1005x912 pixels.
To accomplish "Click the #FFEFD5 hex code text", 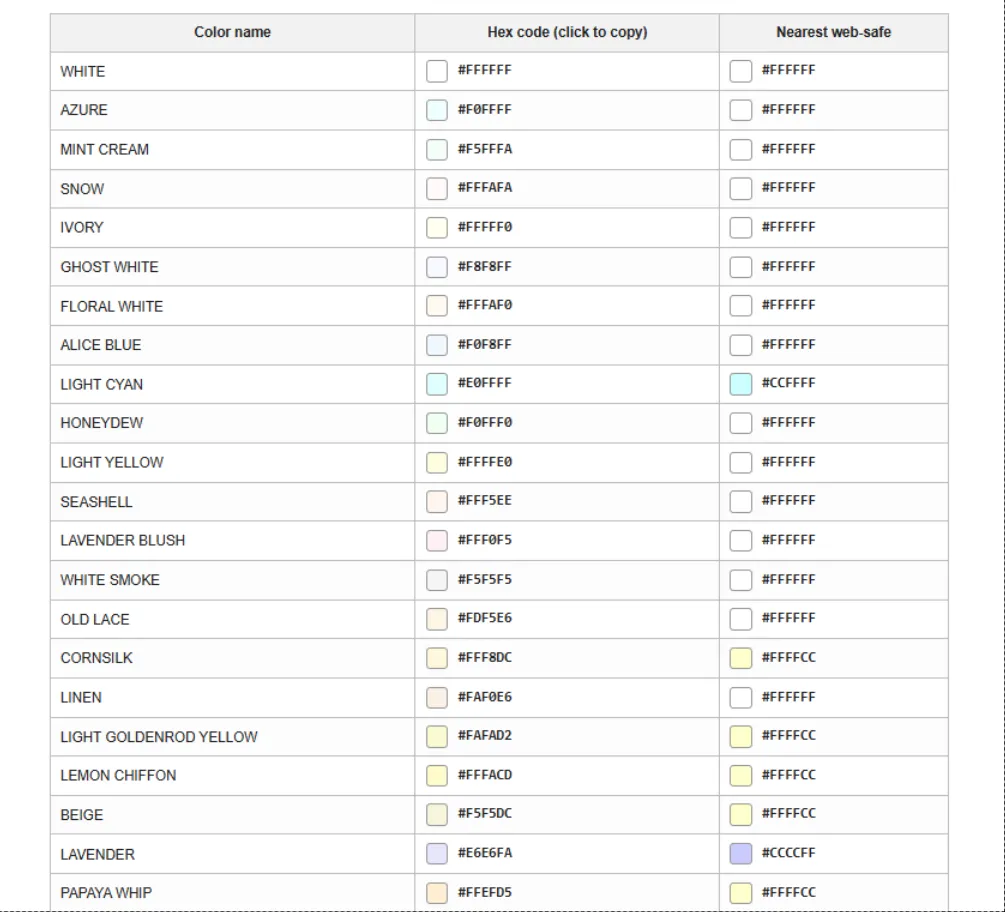I will [485, 891].
